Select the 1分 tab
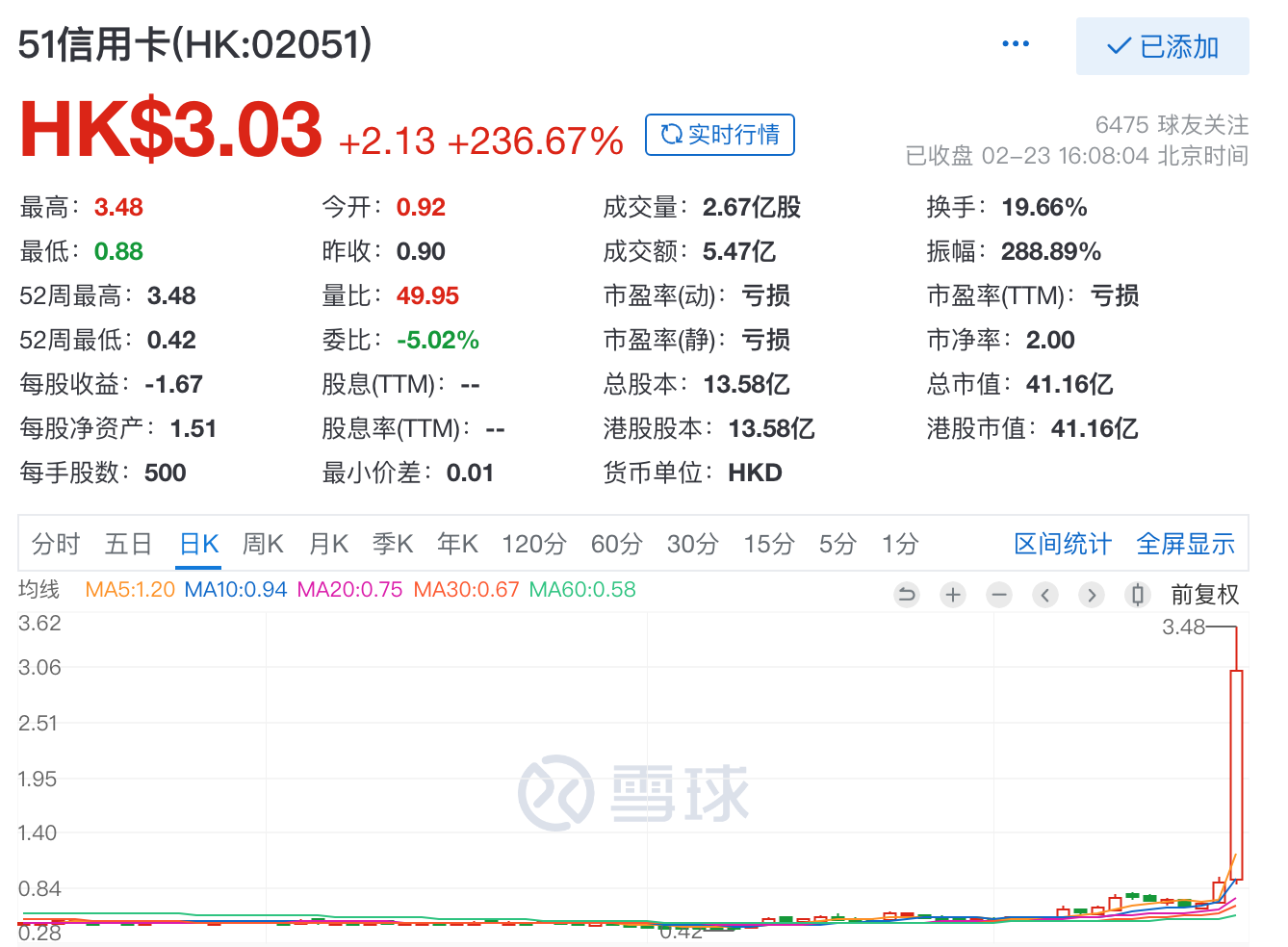This screenshot has height=947, width=1288. pyautogui.click(x=900, y=544)
